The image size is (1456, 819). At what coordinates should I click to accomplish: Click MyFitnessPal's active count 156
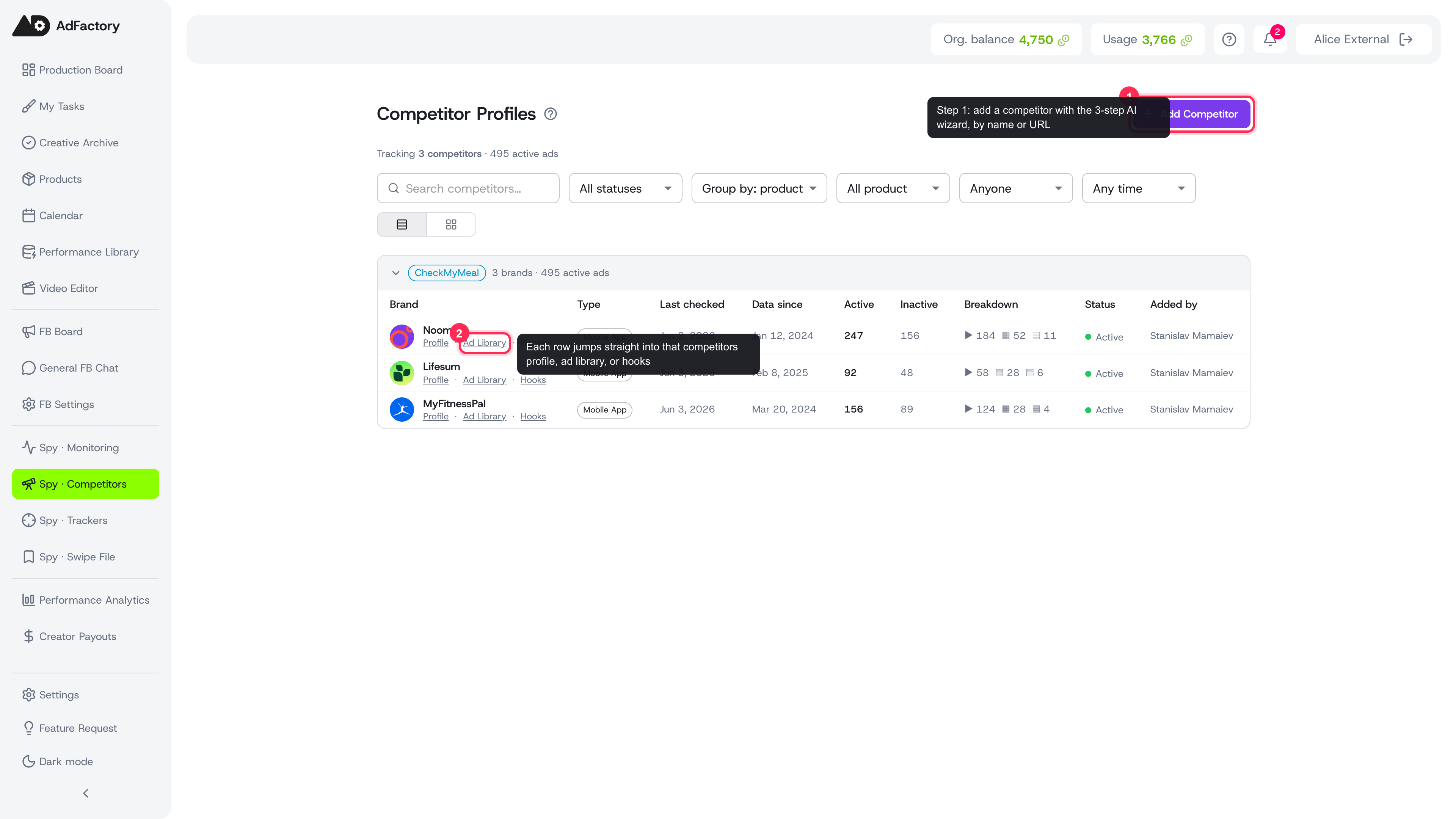coord(854,409)
